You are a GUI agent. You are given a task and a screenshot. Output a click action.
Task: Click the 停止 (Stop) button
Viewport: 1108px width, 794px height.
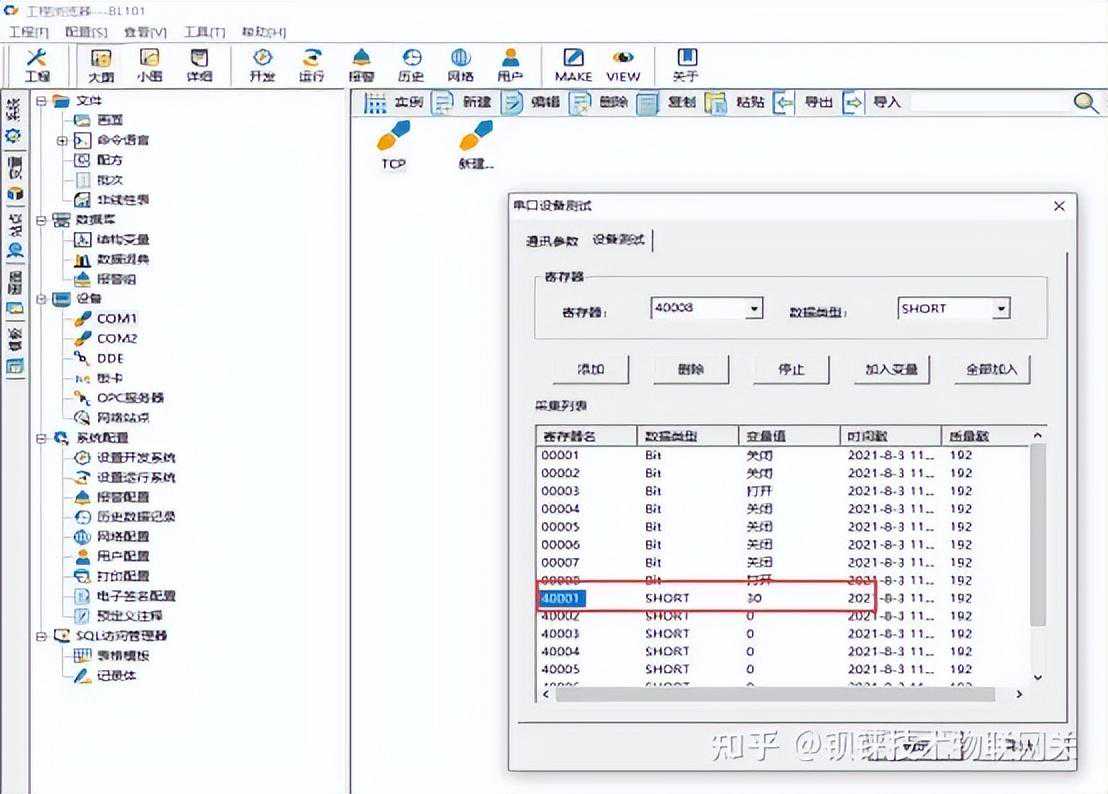(791, 369)
